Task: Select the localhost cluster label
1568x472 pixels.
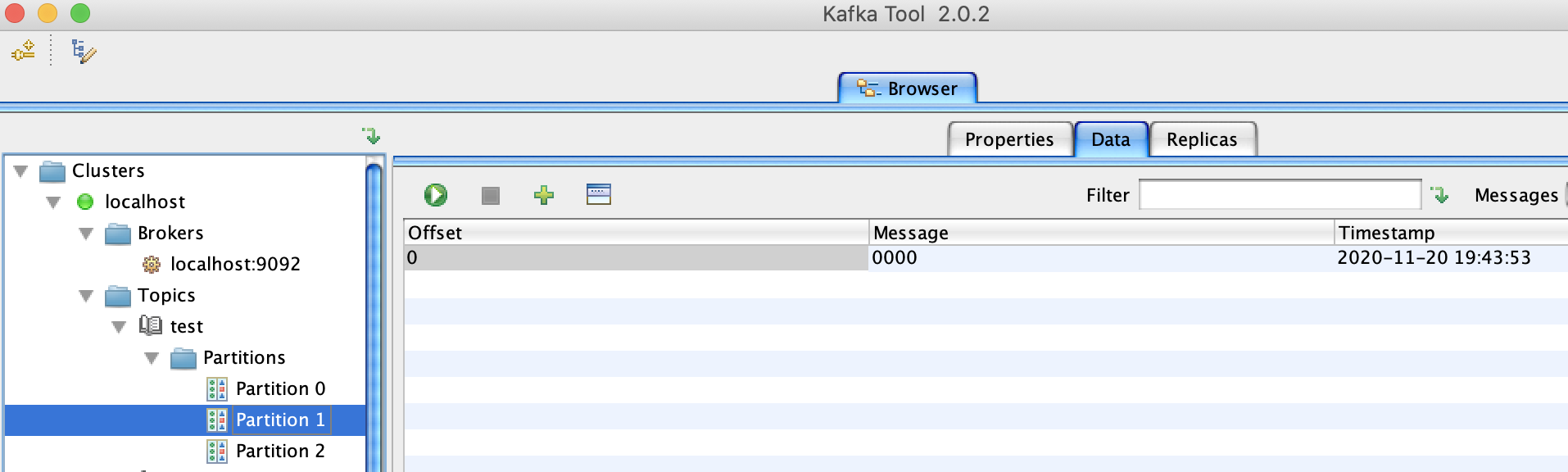Action: [145, 202]
